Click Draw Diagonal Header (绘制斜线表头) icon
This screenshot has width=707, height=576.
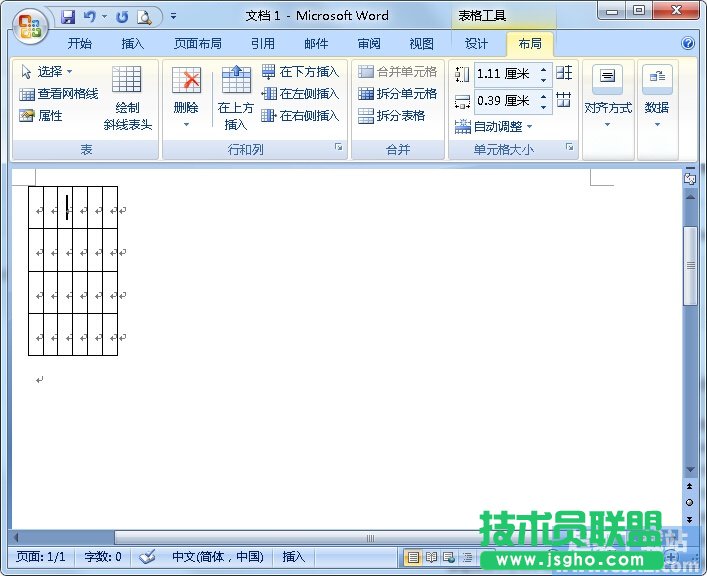coord(127,88)
